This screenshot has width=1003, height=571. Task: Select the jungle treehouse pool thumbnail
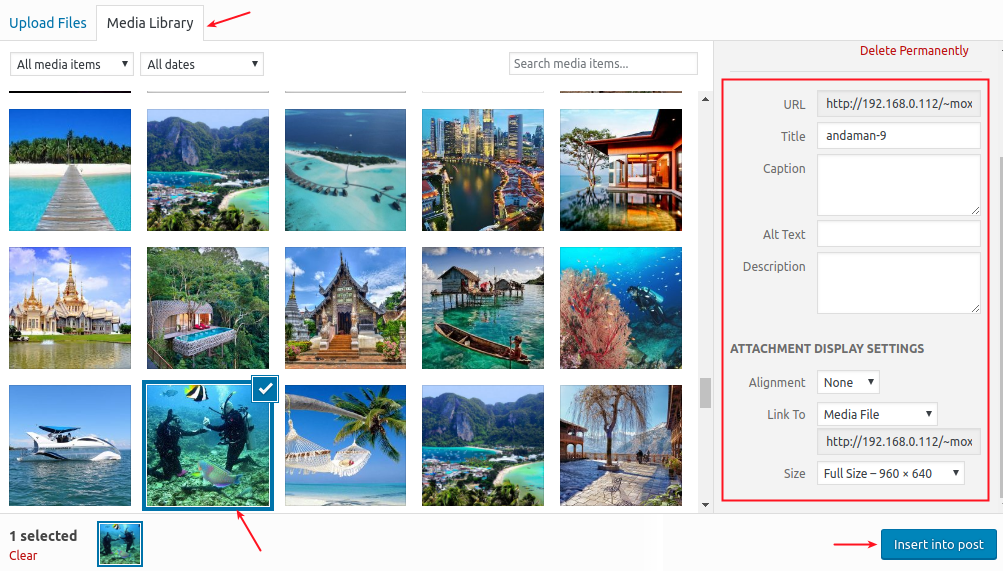208,308
